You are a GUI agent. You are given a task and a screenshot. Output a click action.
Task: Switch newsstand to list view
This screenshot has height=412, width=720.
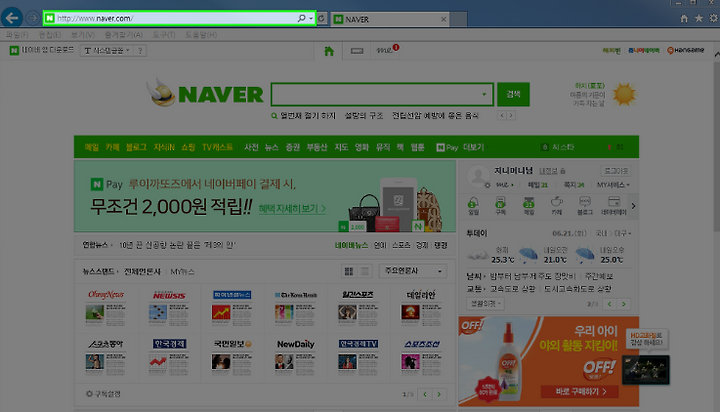[365, 271]
